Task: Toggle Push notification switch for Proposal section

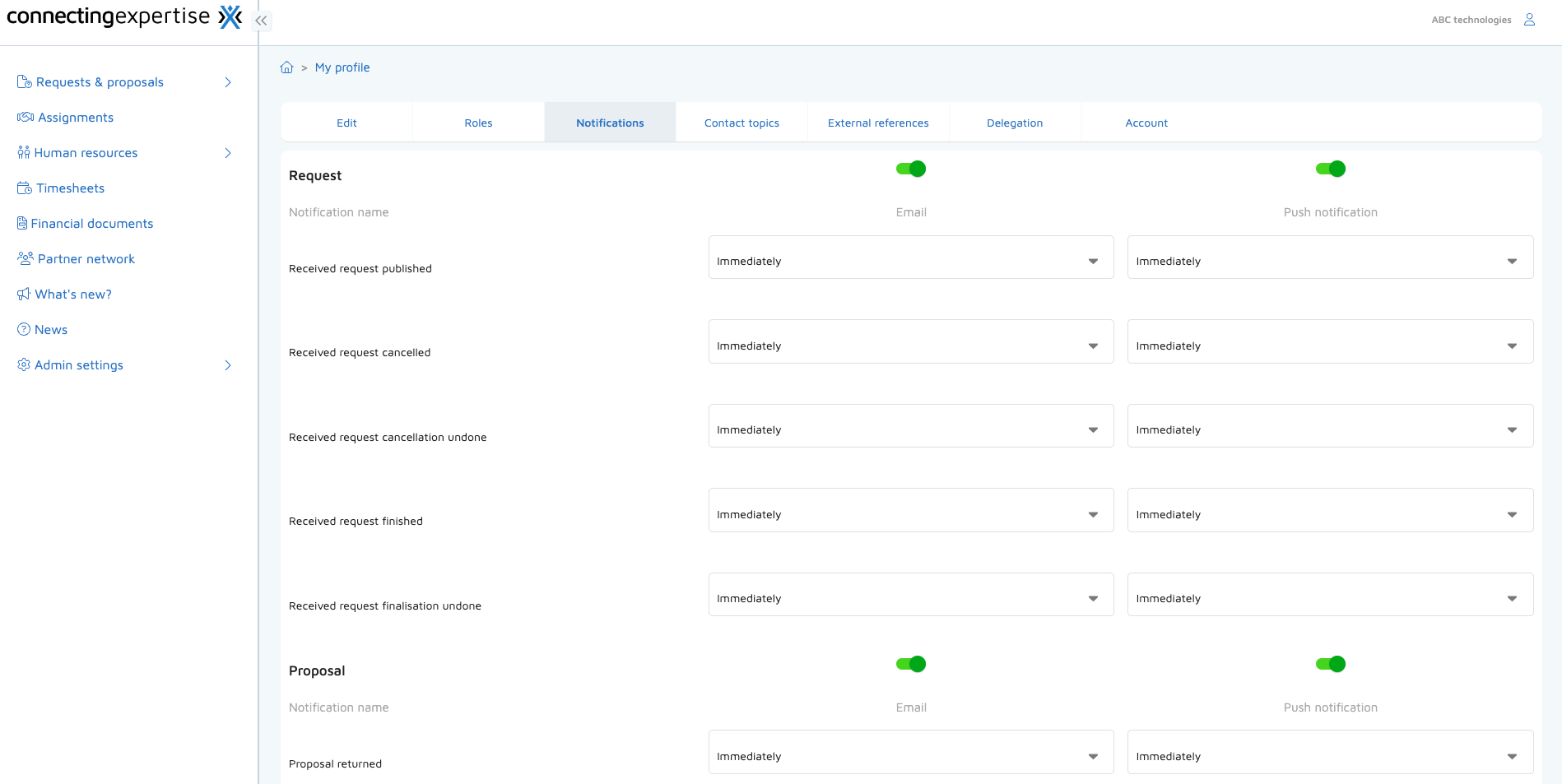Action: [1330, 664]
